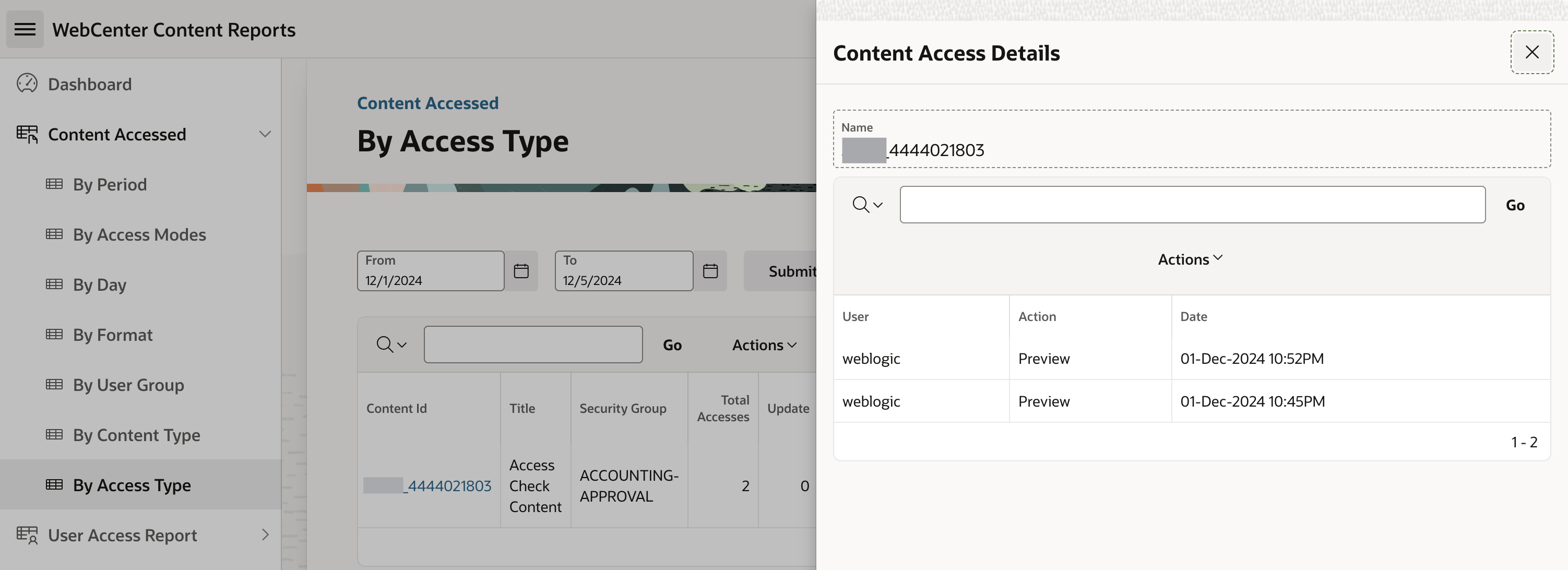Click the By Access Modes table icon
Viewport: 1568px width, 570px height.
click(54, 234)
